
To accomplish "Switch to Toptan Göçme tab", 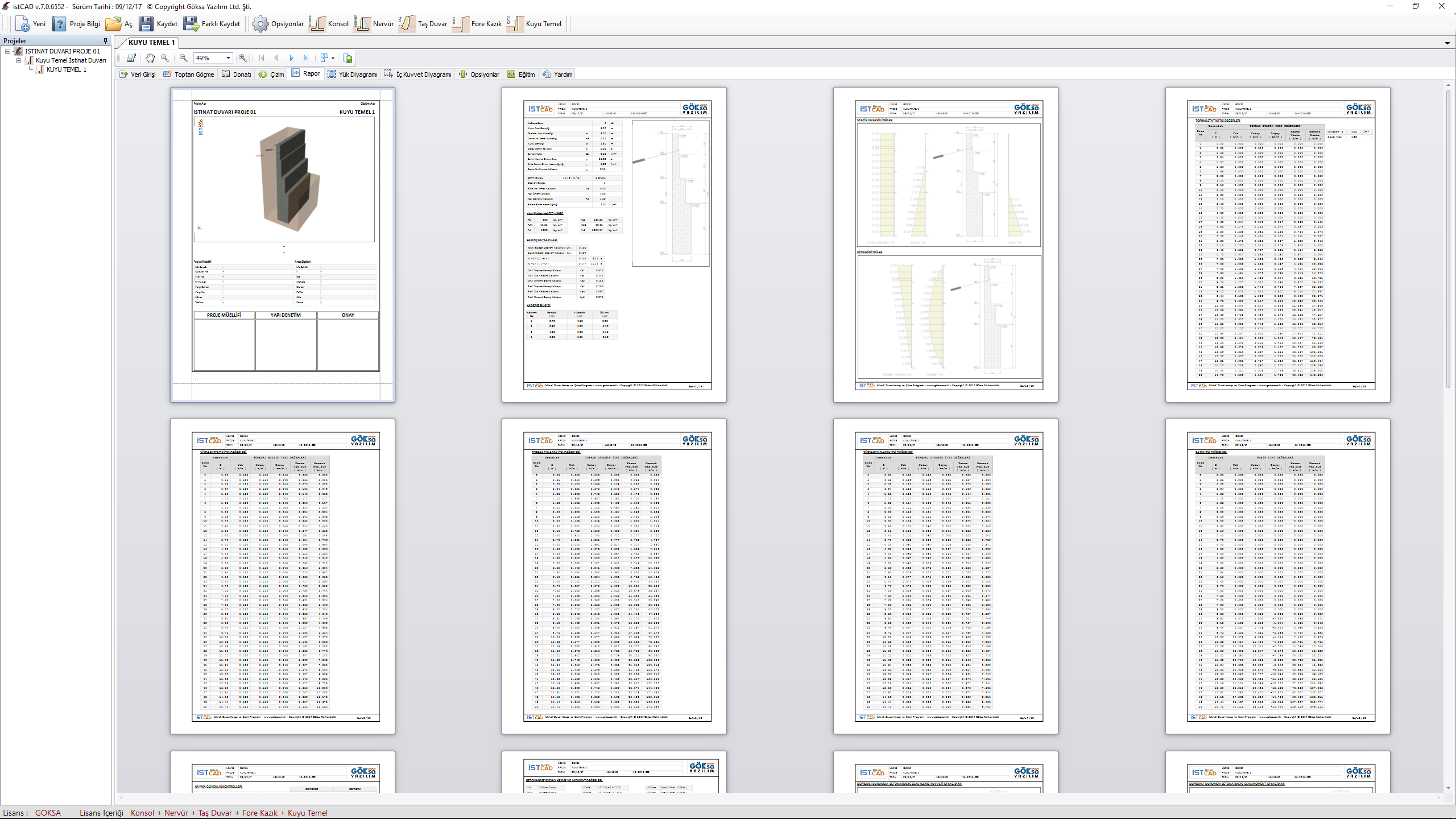I will pyautogui.click(x=189, y=75).
